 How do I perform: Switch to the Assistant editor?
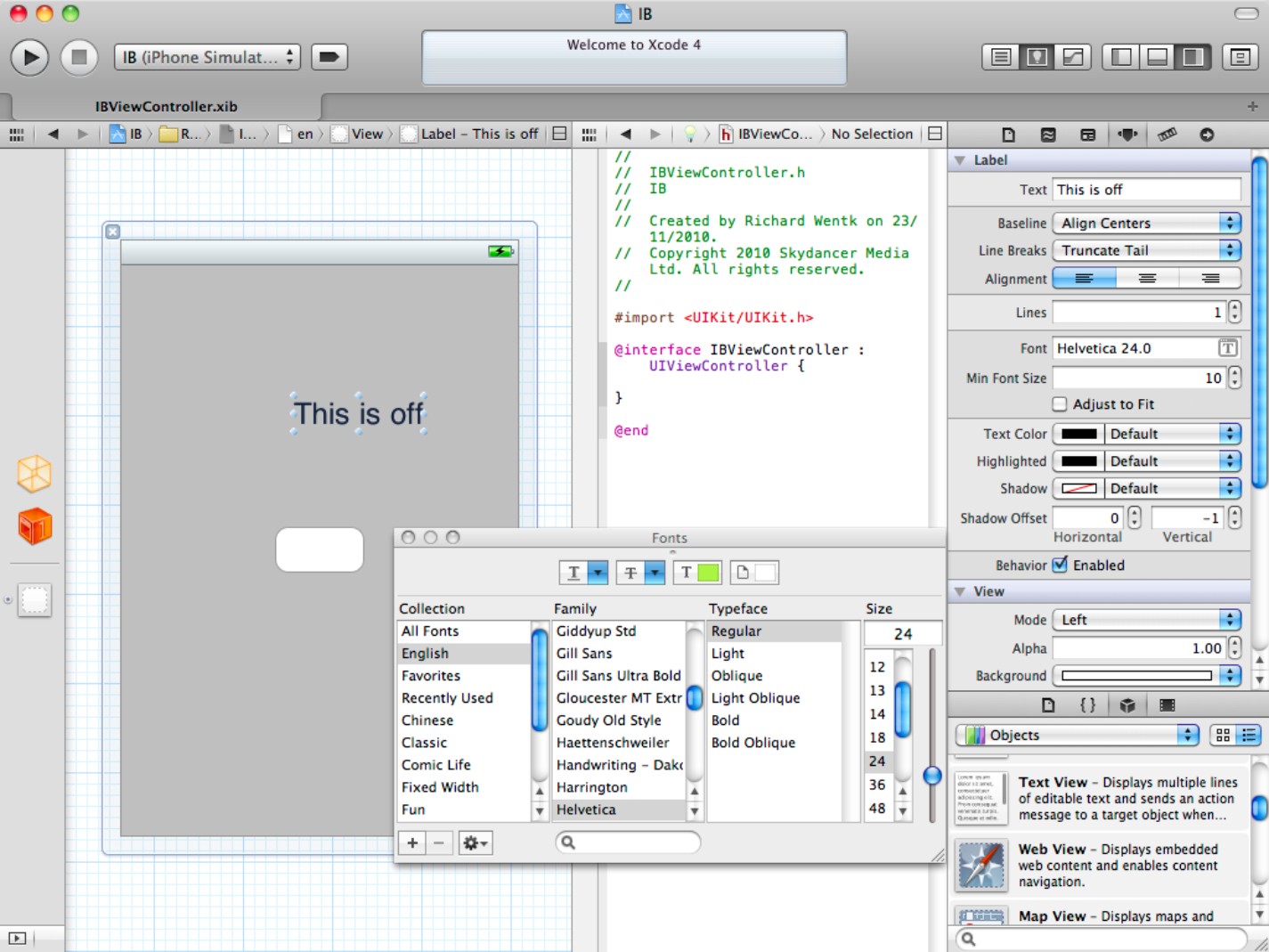(x=1037, y=57)
